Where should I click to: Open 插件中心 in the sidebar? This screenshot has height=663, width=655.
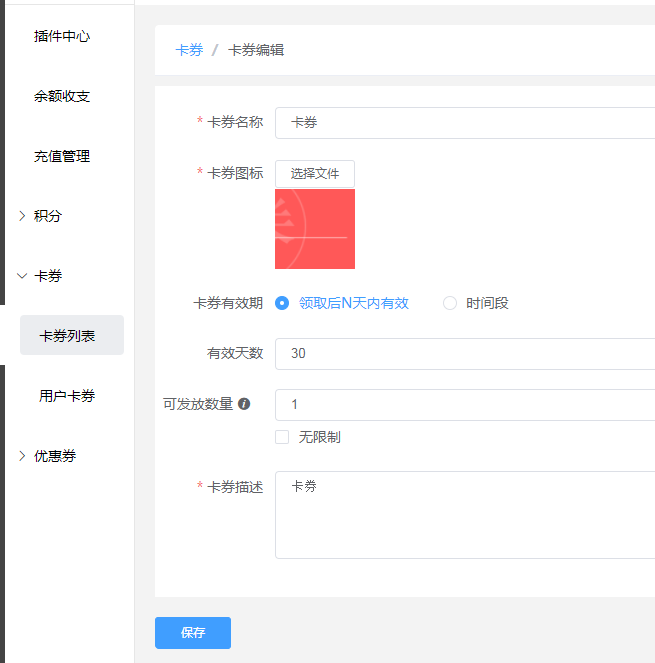(62, 36)
